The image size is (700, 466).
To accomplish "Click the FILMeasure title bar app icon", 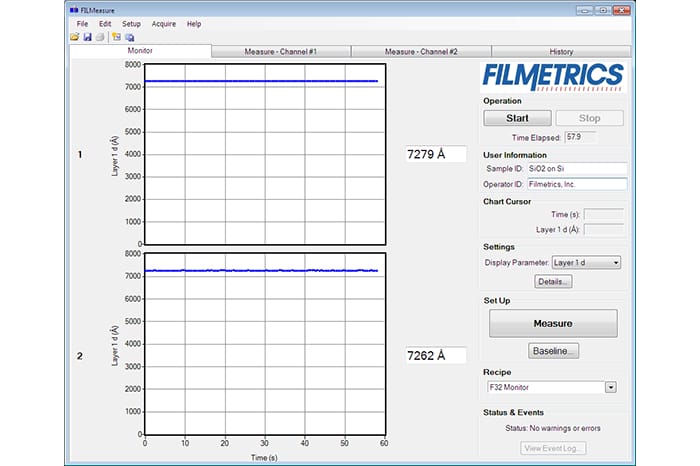I will [x=73, y=9].
